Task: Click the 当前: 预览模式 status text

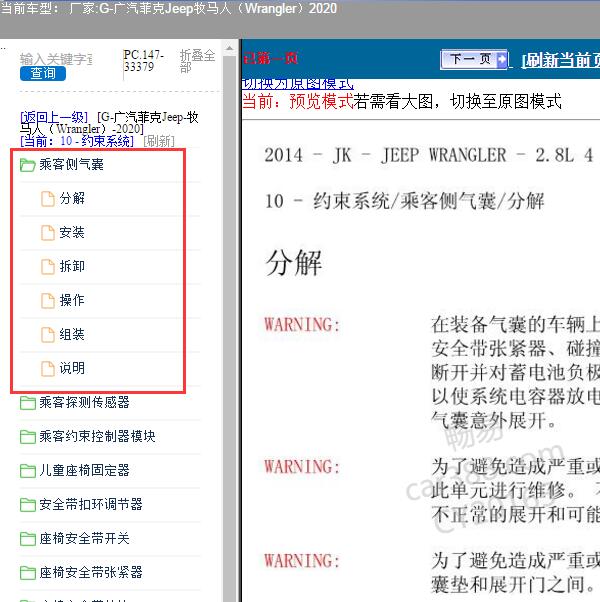Action: 298,102
